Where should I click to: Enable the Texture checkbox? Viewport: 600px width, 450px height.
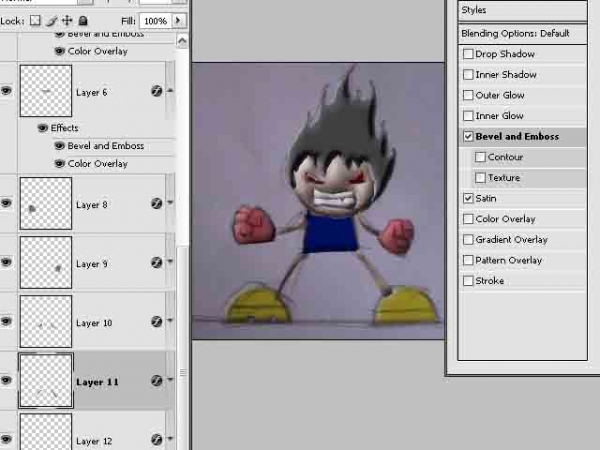(480, 178)
